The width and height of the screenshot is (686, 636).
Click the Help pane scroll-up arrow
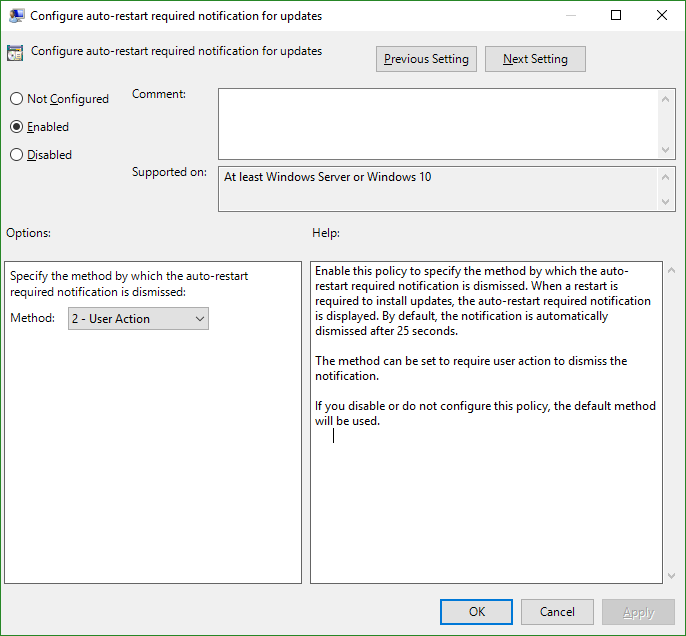[671, 270]
